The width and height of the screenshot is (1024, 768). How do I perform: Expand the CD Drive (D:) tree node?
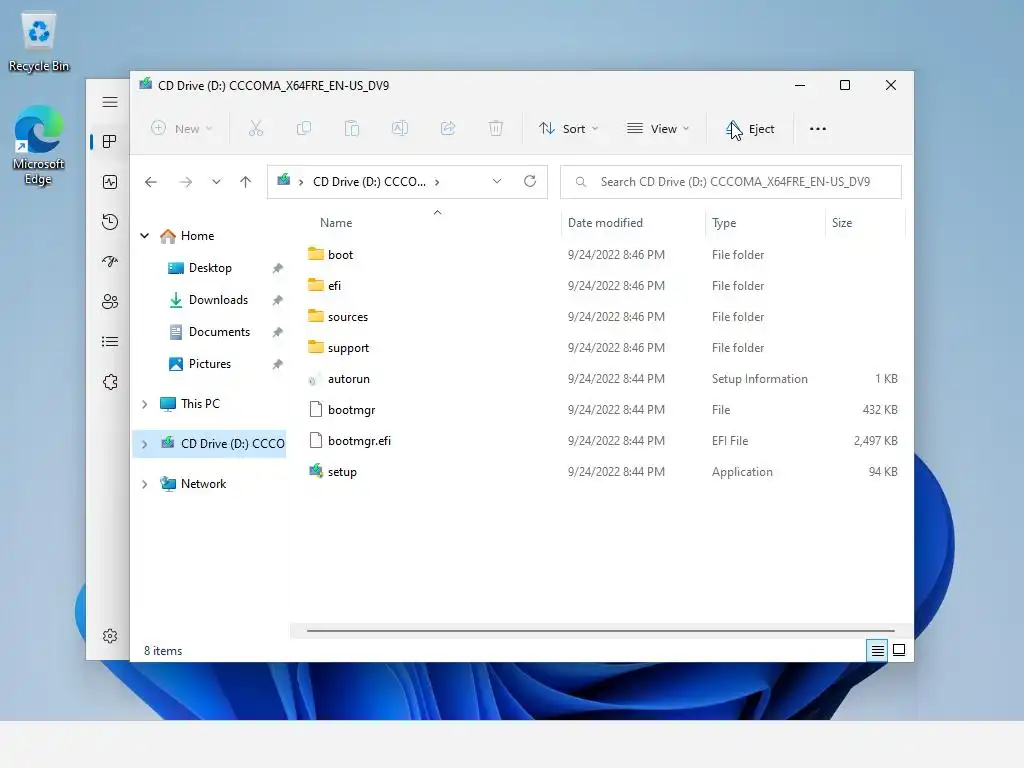[145, 444]
